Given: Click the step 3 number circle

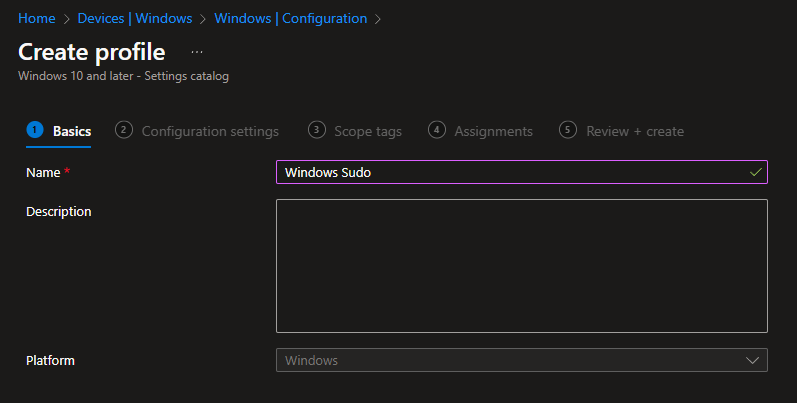Looking at the screenshot, I should click(317, 130).
